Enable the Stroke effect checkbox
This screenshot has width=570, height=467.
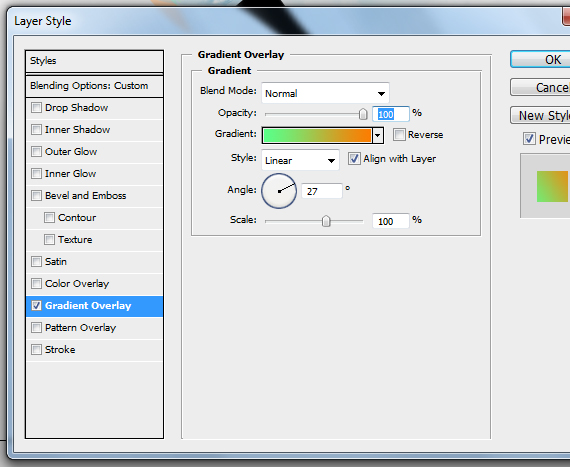(36, 350)
